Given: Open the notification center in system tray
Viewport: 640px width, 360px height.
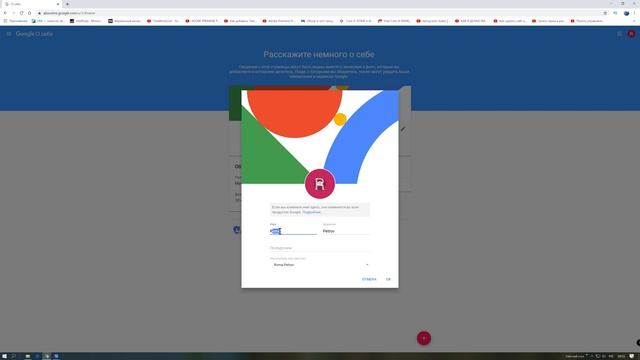Looking at the screenshot, I should coord(632,356).
